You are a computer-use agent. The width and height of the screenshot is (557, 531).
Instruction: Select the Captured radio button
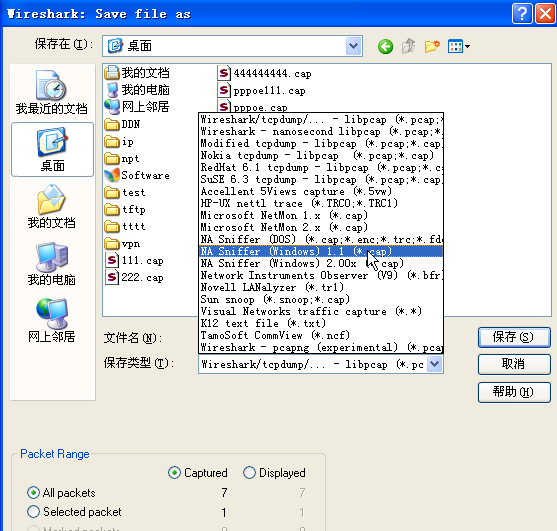[174, 473]
